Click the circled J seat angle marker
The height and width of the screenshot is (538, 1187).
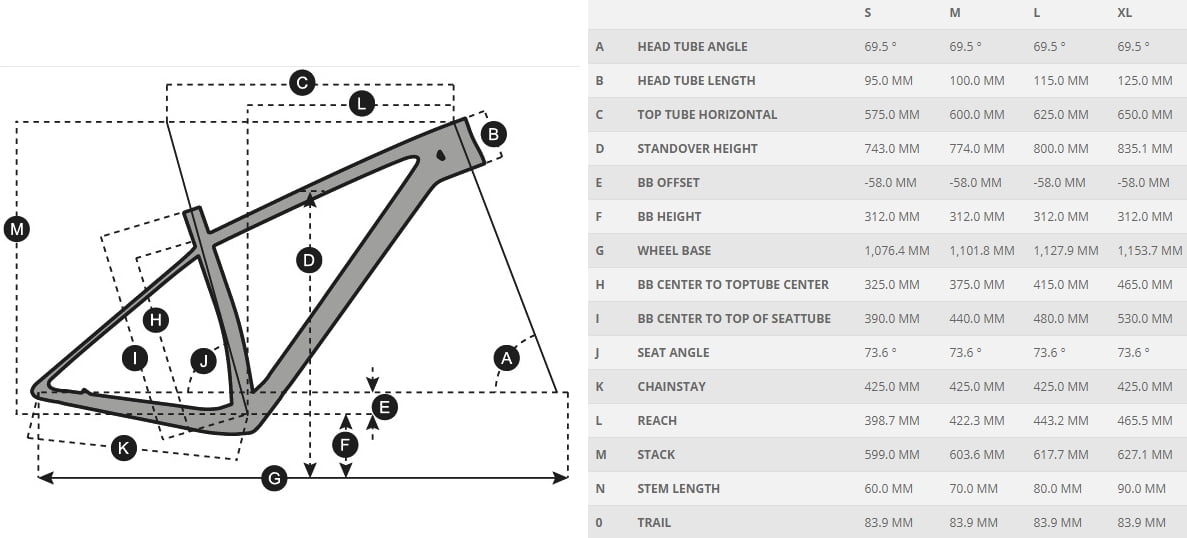pos(203,361)
